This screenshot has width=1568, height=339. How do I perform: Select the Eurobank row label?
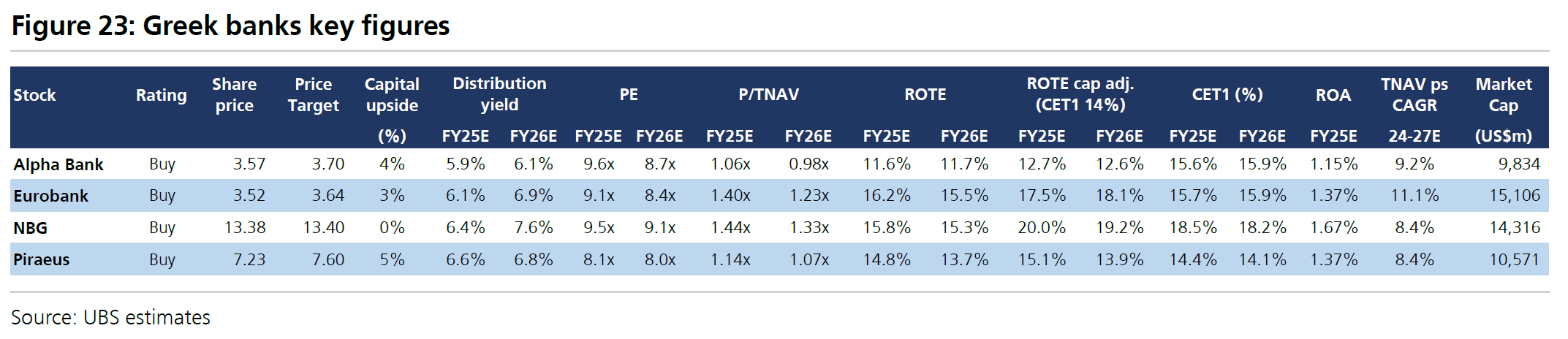pyautogui.click(x=50, y=196)
